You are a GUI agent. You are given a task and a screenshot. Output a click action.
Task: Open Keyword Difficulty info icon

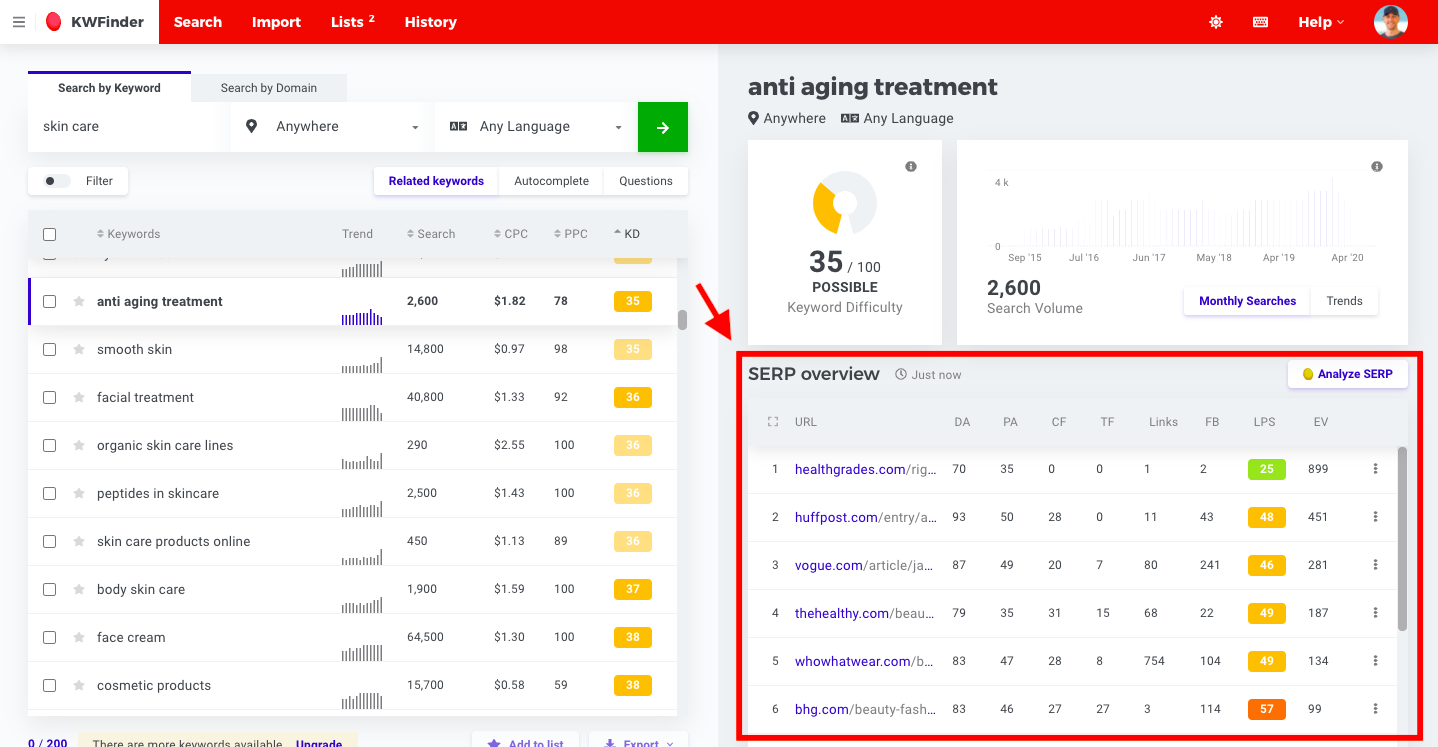[911, 166]
